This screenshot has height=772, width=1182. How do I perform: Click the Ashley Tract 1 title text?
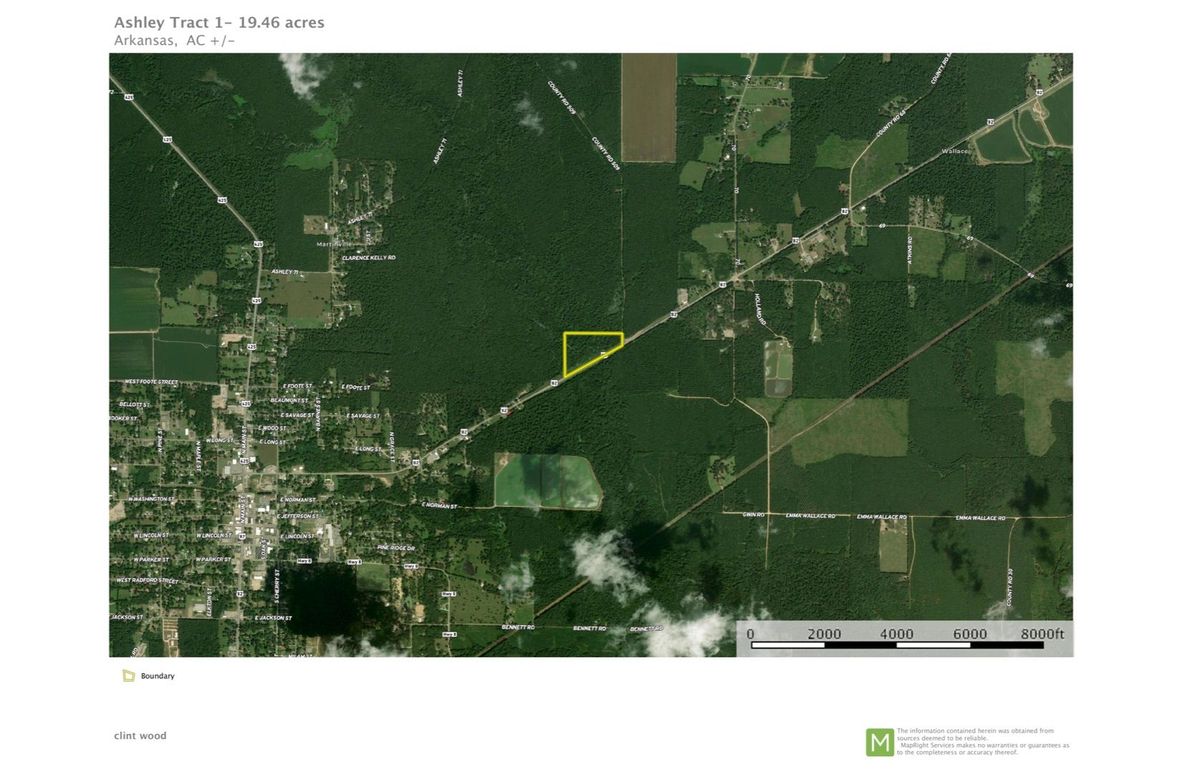(x=219, y=22)
